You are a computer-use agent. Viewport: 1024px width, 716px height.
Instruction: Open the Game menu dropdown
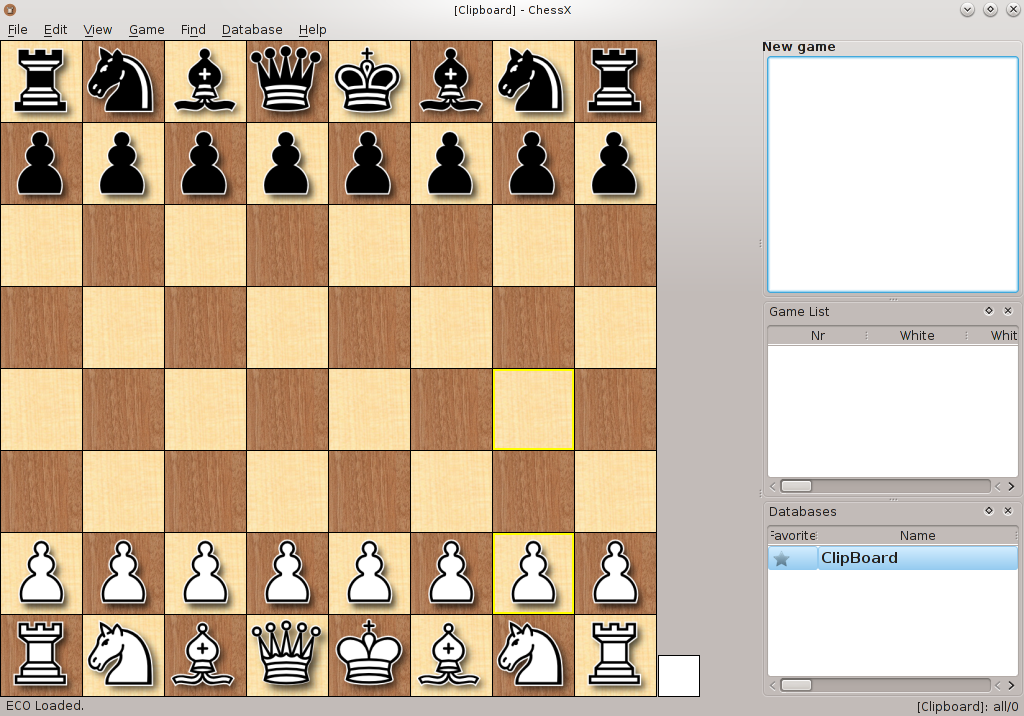click(146, 29)
